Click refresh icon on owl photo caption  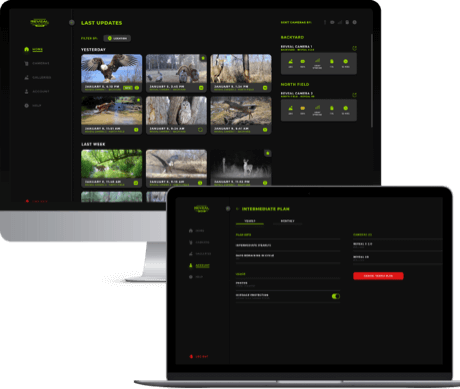(x=201, y=130)
